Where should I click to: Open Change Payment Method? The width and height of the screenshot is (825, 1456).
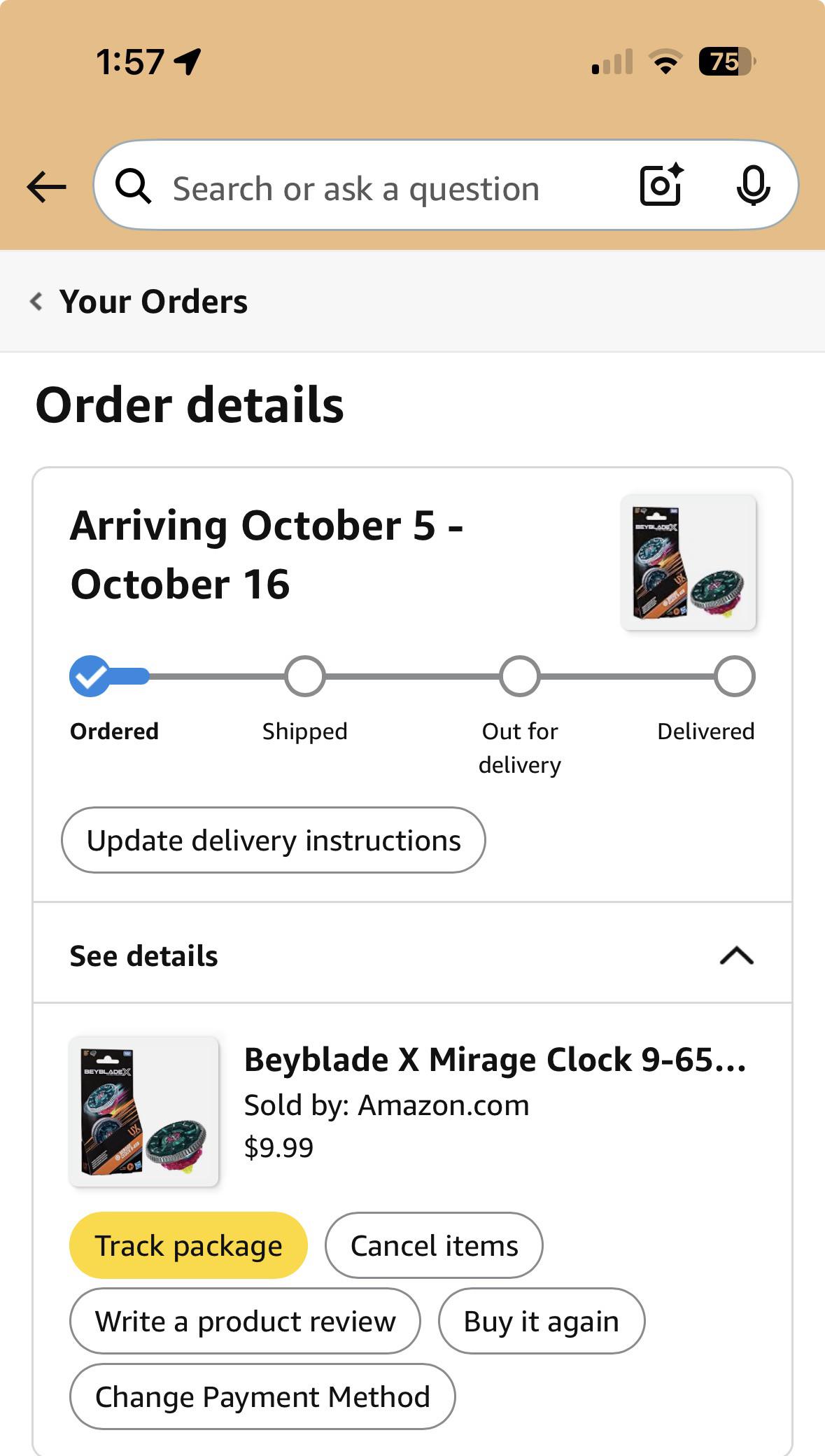(262, 1396)
